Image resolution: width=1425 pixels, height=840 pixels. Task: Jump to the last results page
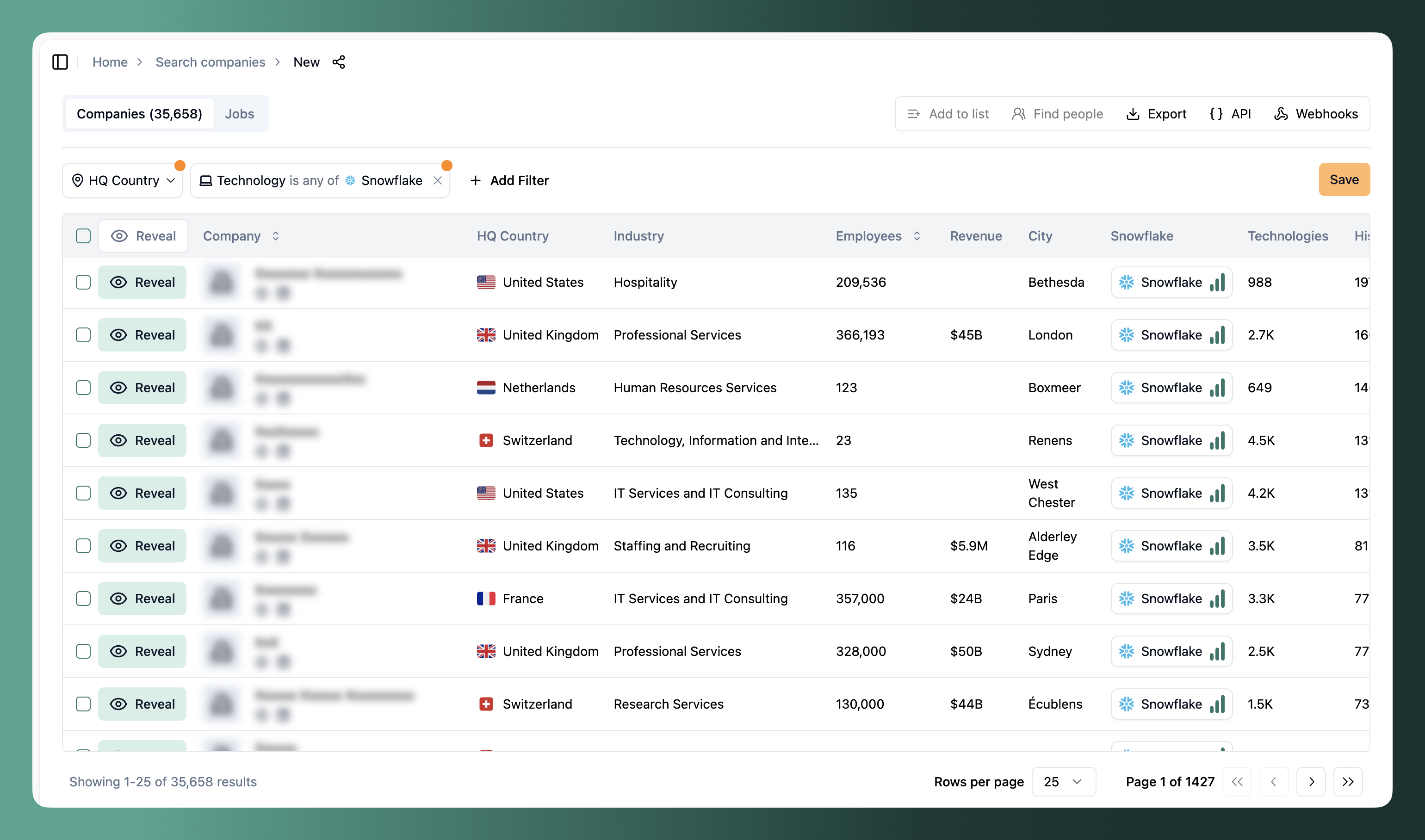point(1348,782)
